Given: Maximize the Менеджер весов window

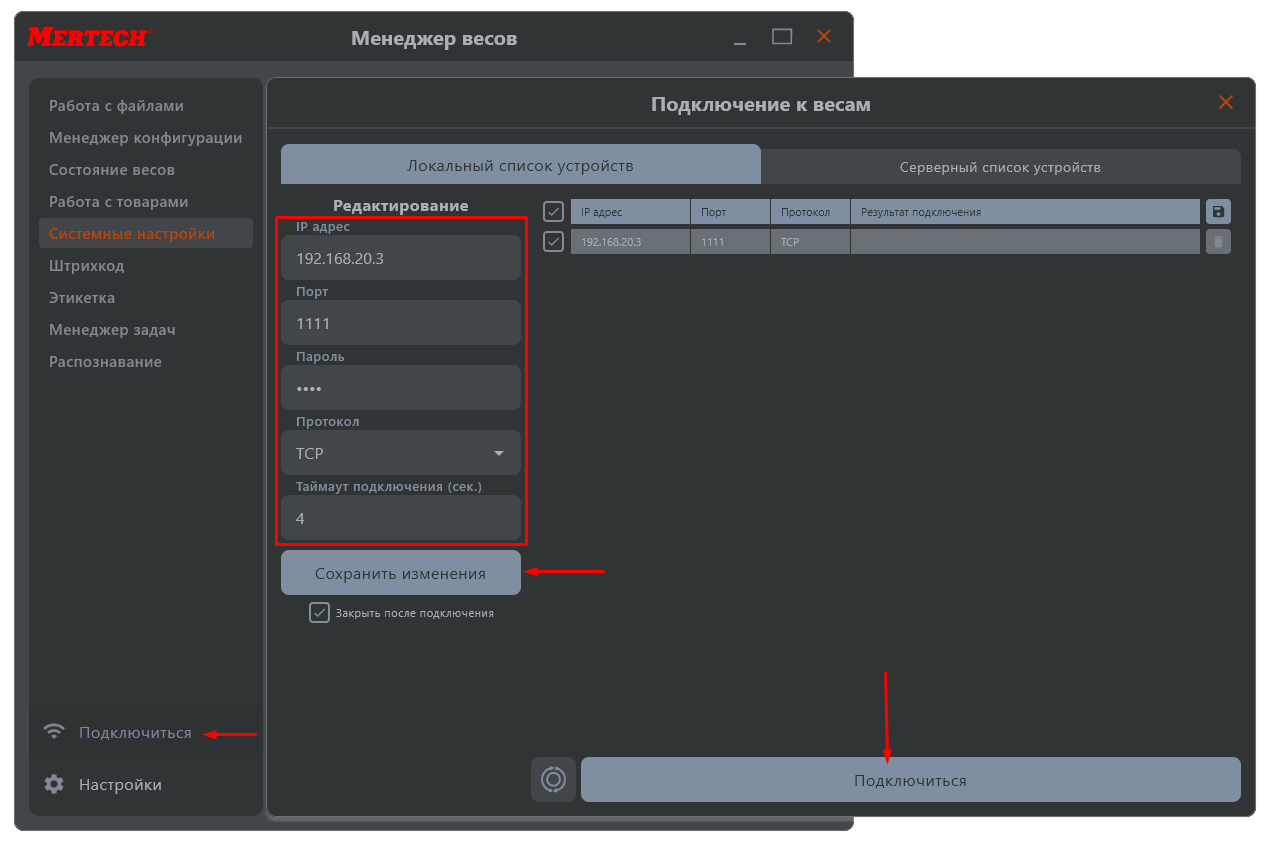Looking at the screenshot, I should [x=781, y=37].
